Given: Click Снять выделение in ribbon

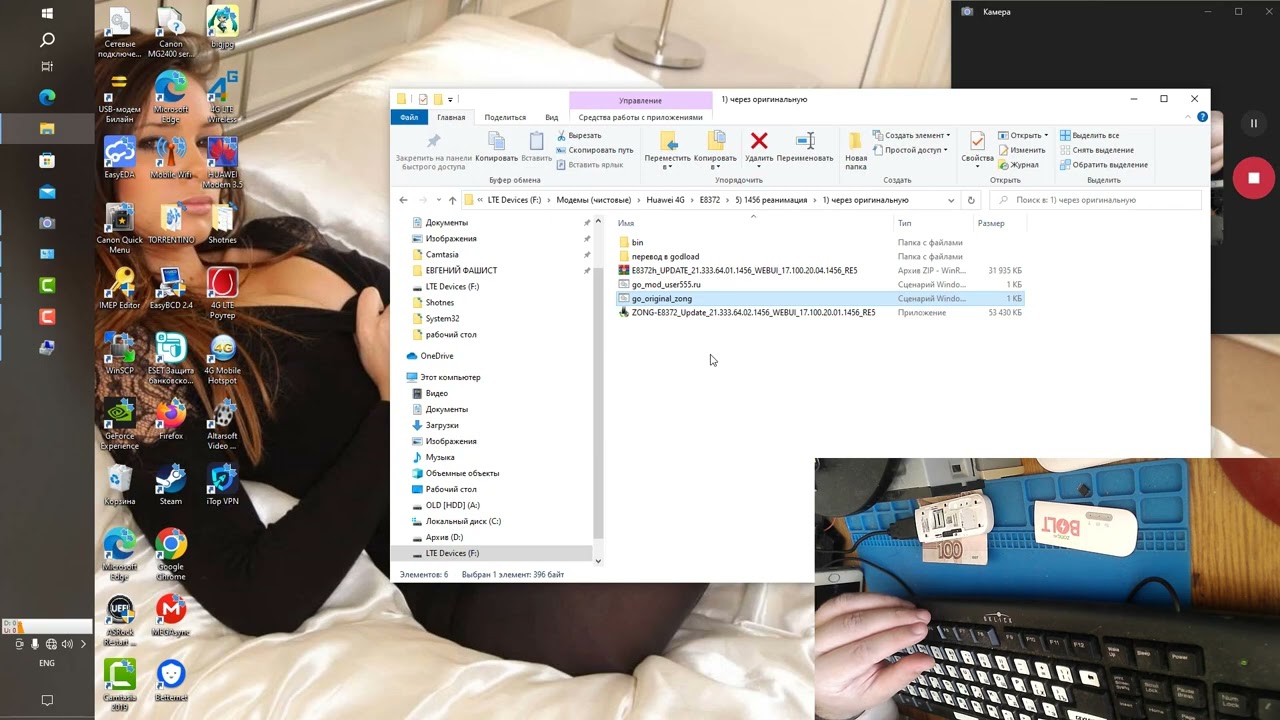Looking at the screenshot, I should 1096,150.
